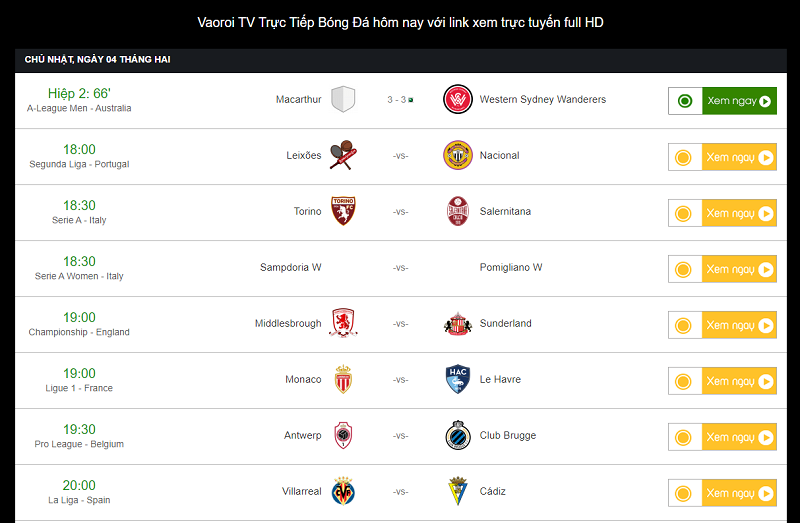Select the yellow circle on Monaco vs Le Havre row

[x=685, y=381]
